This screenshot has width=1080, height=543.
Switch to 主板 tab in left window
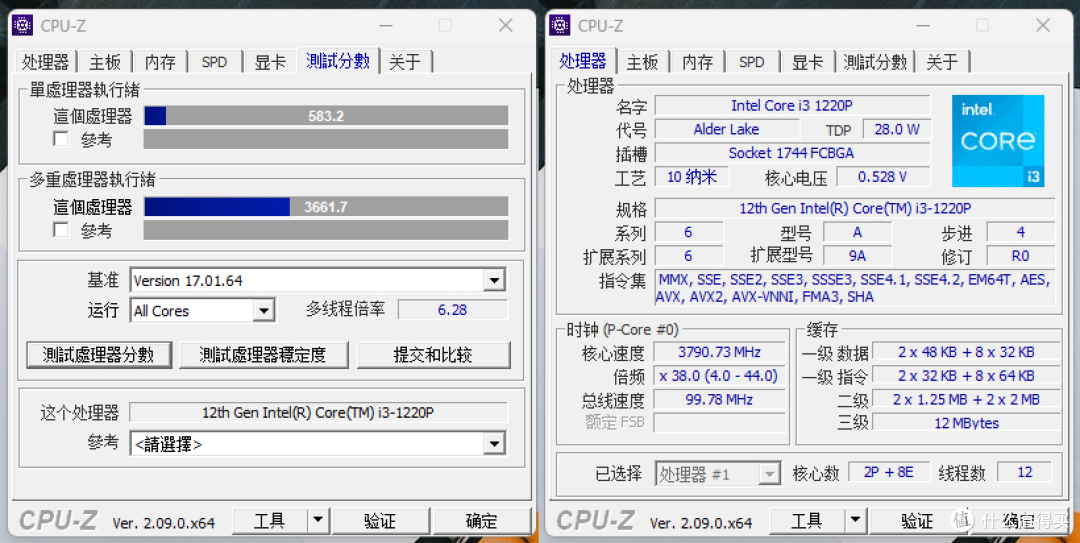(x=105, y=62)
